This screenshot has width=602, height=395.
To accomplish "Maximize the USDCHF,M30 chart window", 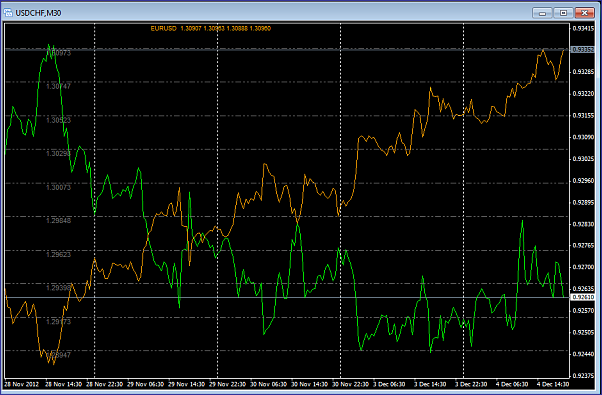I will (x=563, y=13).
